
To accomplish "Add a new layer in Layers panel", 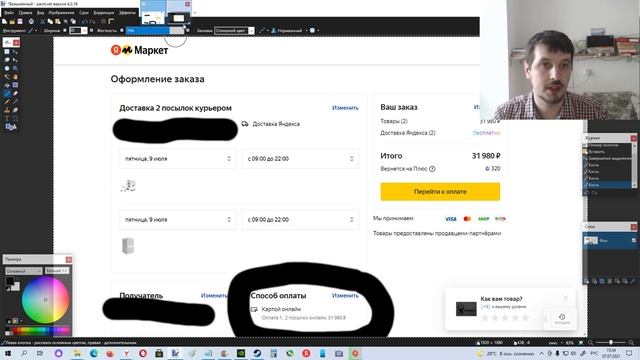I will (x=587, y=281).
